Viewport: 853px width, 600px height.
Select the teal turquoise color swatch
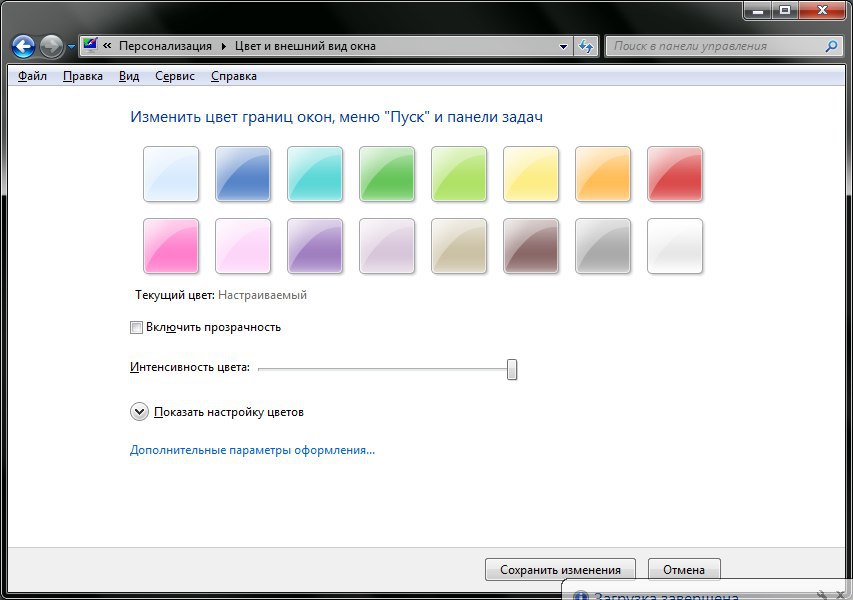315,174
